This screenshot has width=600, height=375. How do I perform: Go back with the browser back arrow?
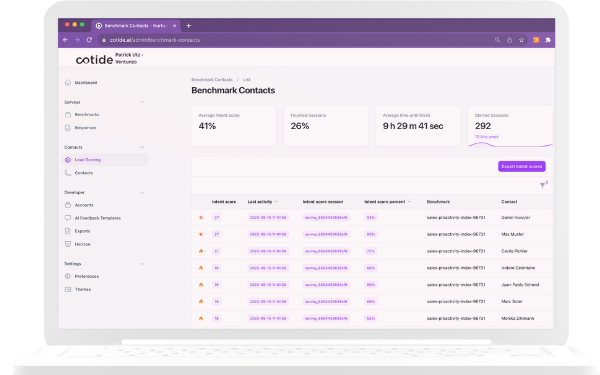pos(65,40)
